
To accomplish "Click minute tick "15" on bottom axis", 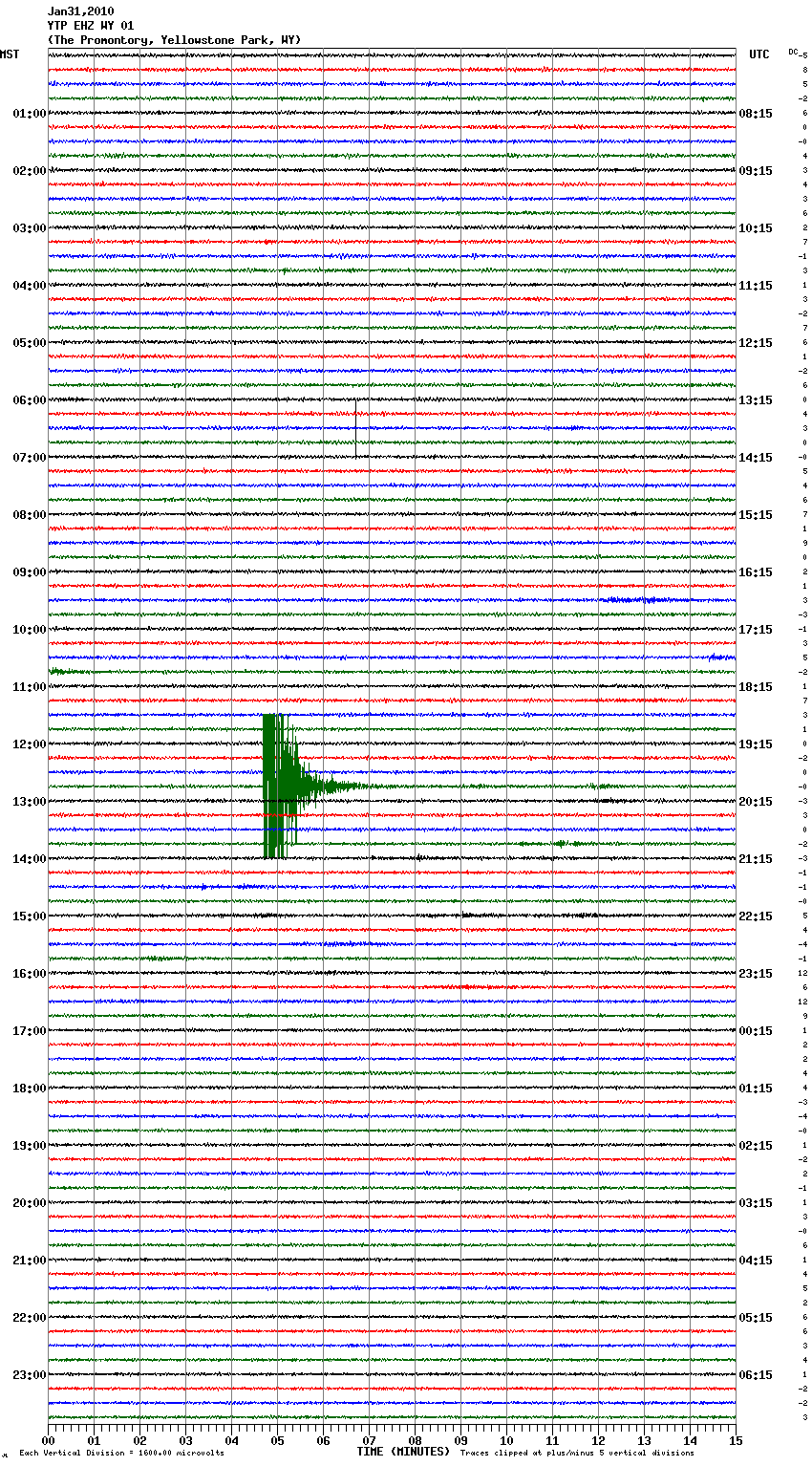I will [x=736, y=1440].
